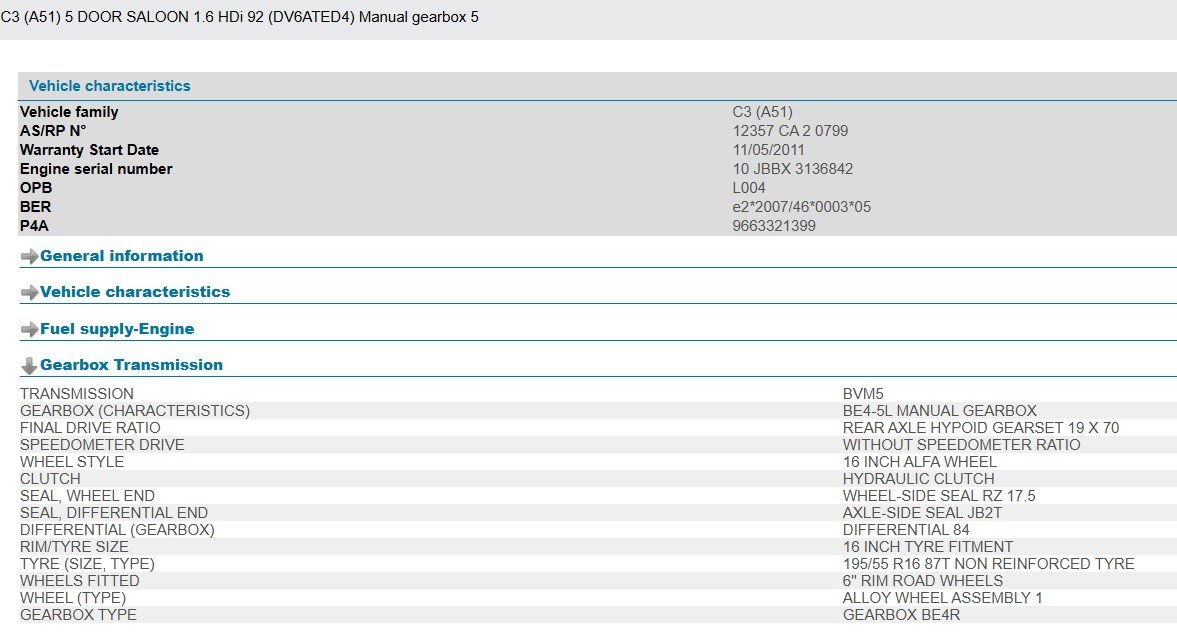This screenshot has height=635, width=1177.
Task: Expand the General information section arrow
Action: 29,257
